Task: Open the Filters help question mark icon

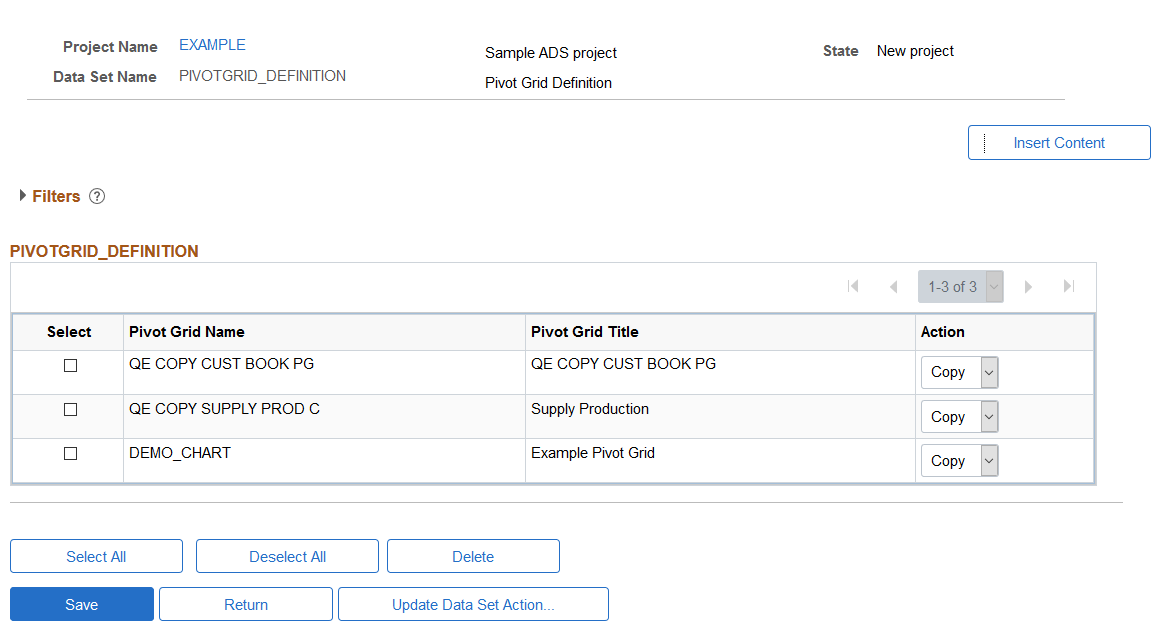Action: [x=97, y=197]
